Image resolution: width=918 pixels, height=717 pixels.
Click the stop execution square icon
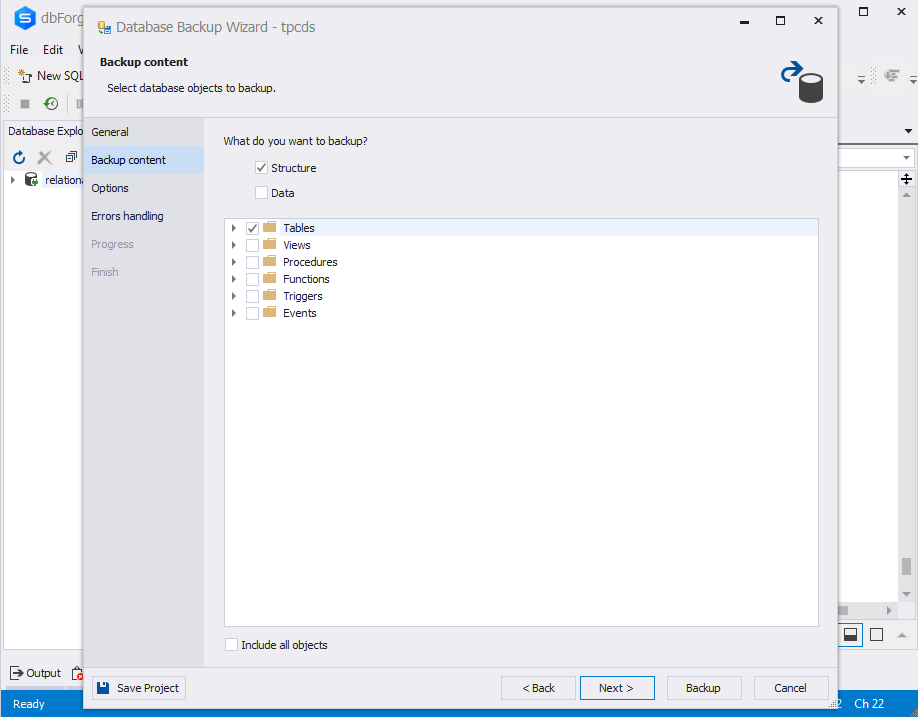click(x=25, y=104)
